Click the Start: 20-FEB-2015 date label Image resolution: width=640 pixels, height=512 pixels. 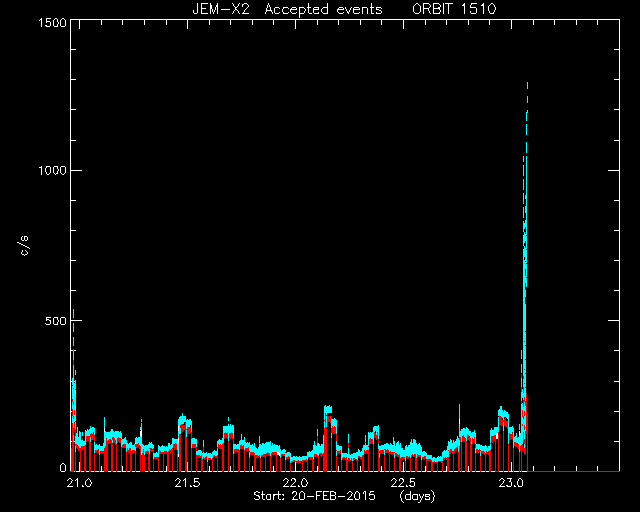coord(314,496)
